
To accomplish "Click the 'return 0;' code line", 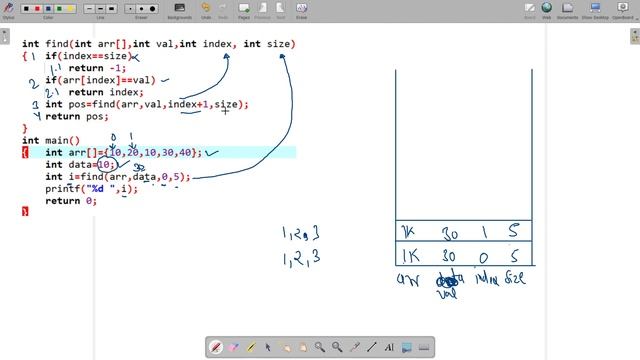I will 71,201.
